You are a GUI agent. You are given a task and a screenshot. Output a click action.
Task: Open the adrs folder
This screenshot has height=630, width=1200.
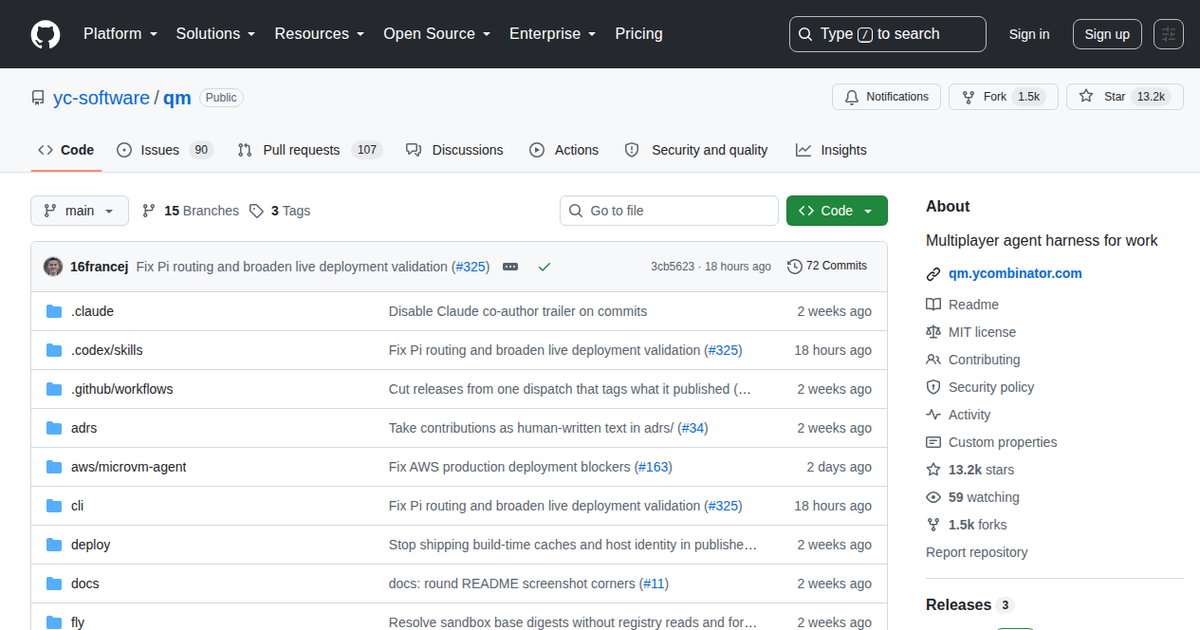tap(84, 428)
